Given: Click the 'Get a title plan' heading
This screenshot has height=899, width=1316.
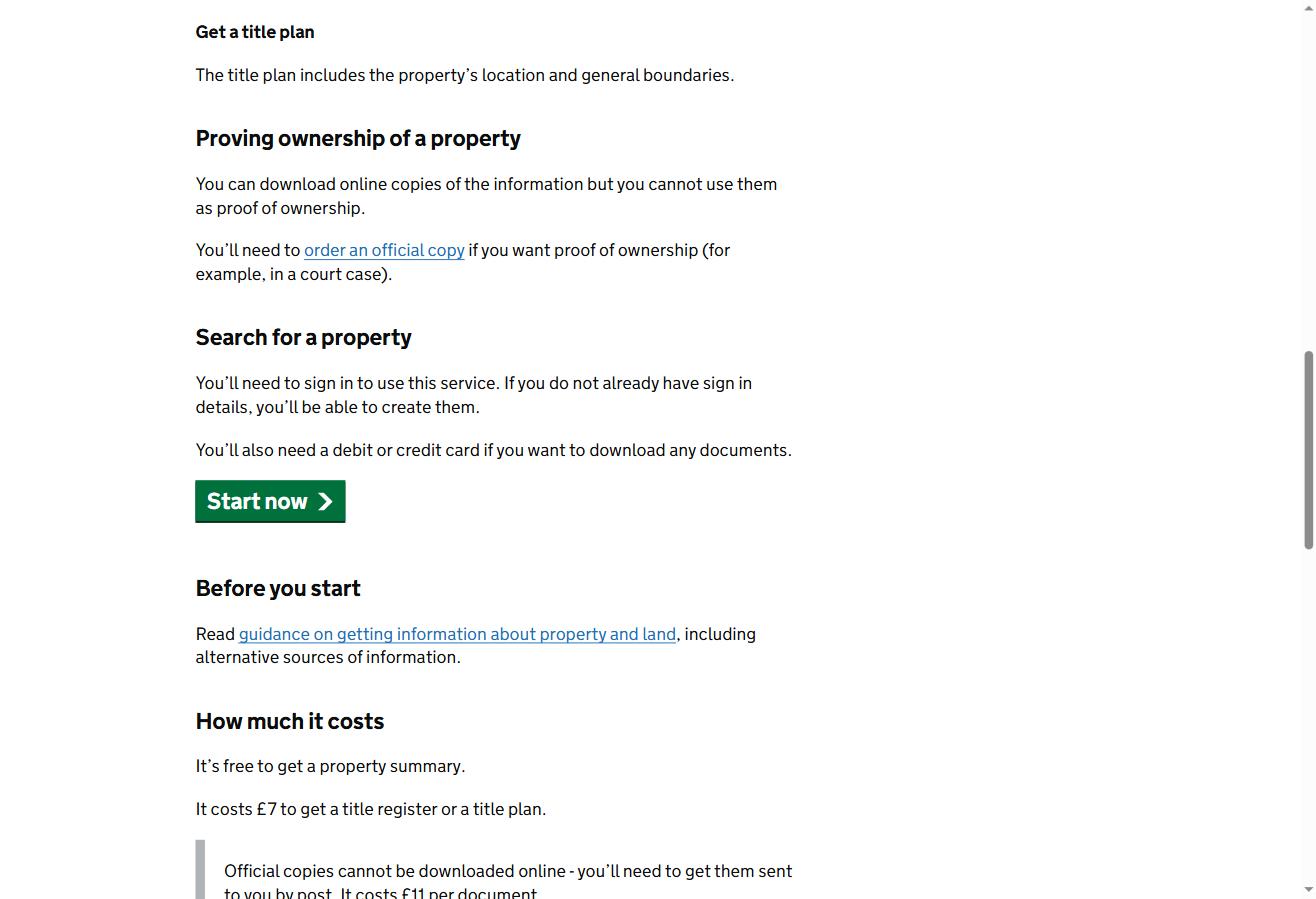Looking at the screenshot, I should pyautogui.click(x=255, y=32).
